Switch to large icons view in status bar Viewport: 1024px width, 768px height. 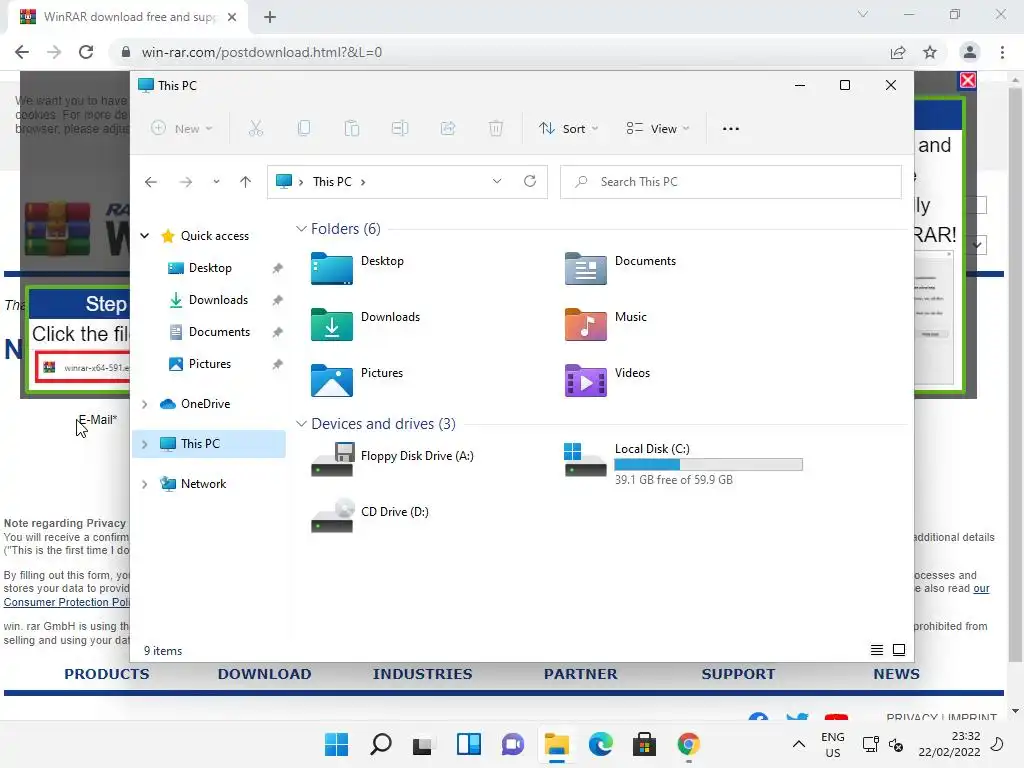click(x=899, y=650)
